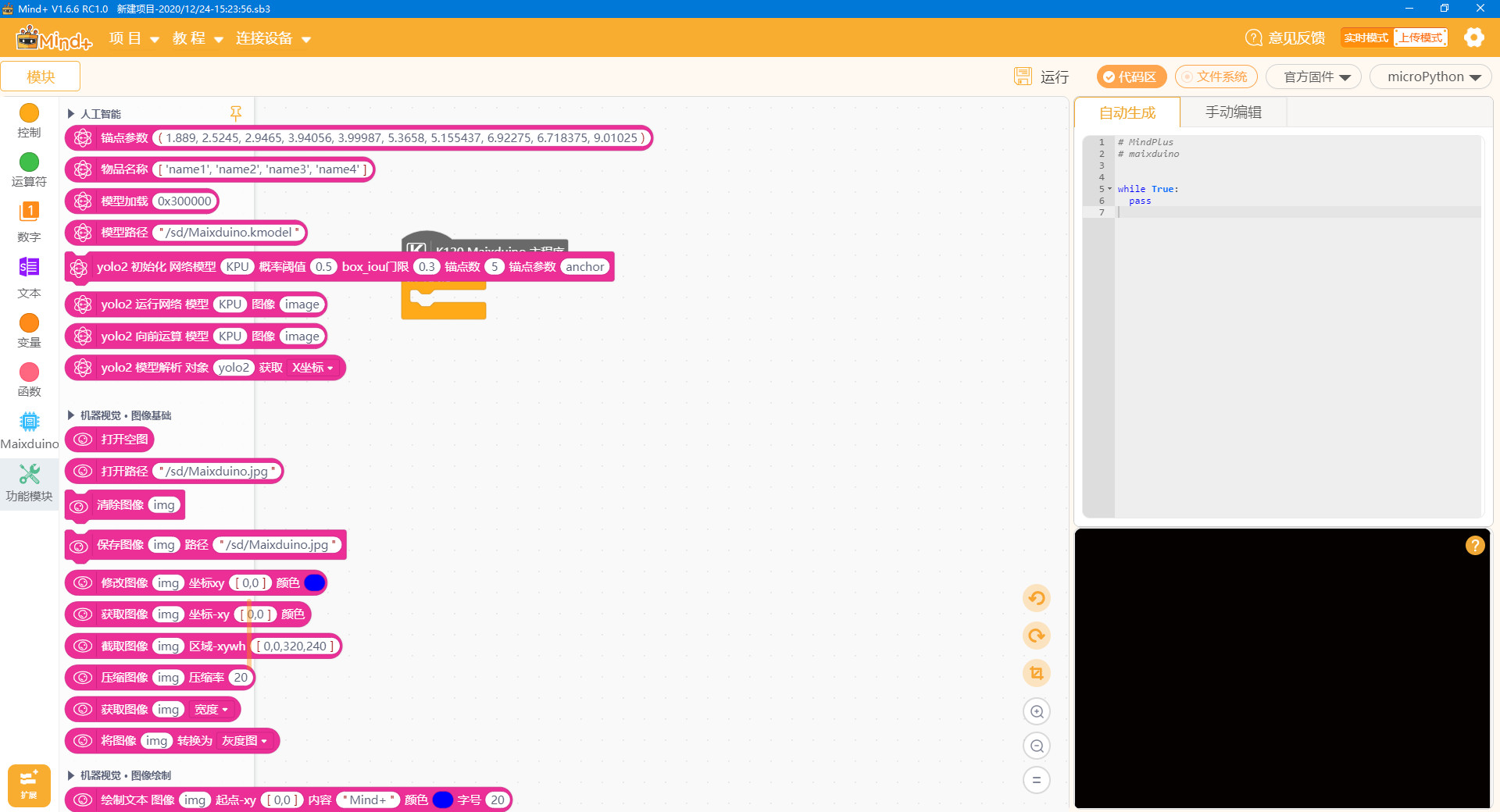Click the AI icon on 物品名称 block

tap(83, 169)
